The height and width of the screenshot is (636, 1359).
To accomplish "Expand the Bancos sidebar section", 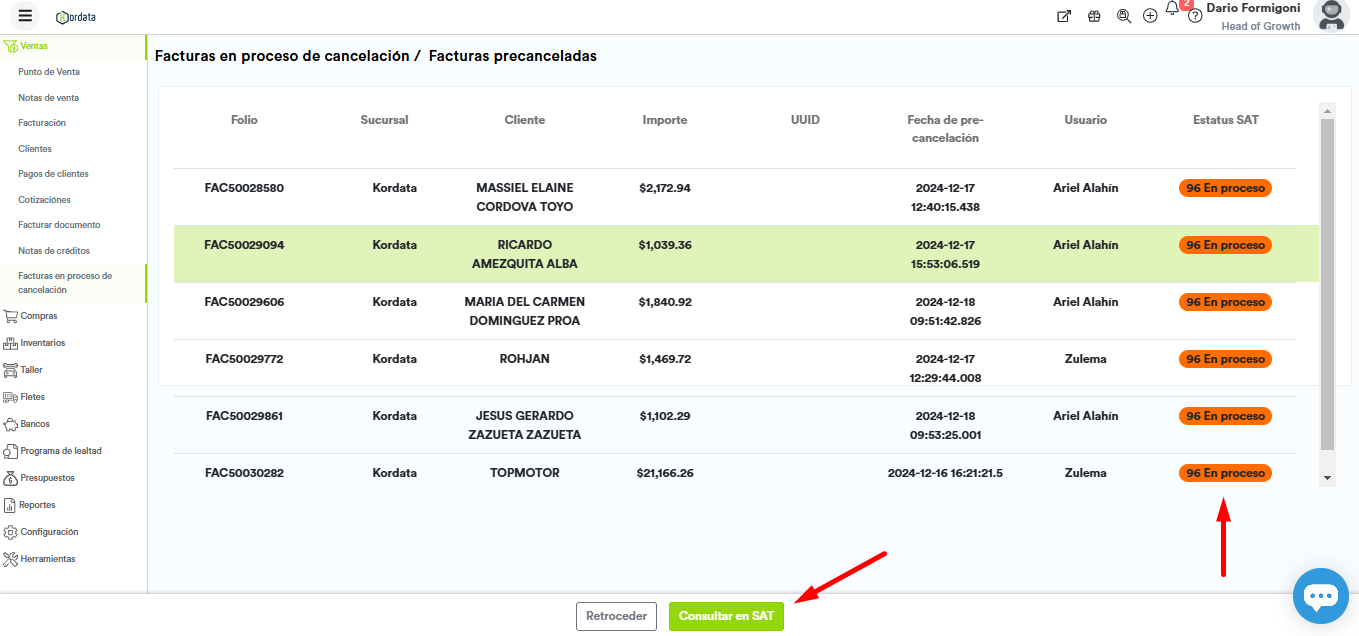I will tap(35, 424).
